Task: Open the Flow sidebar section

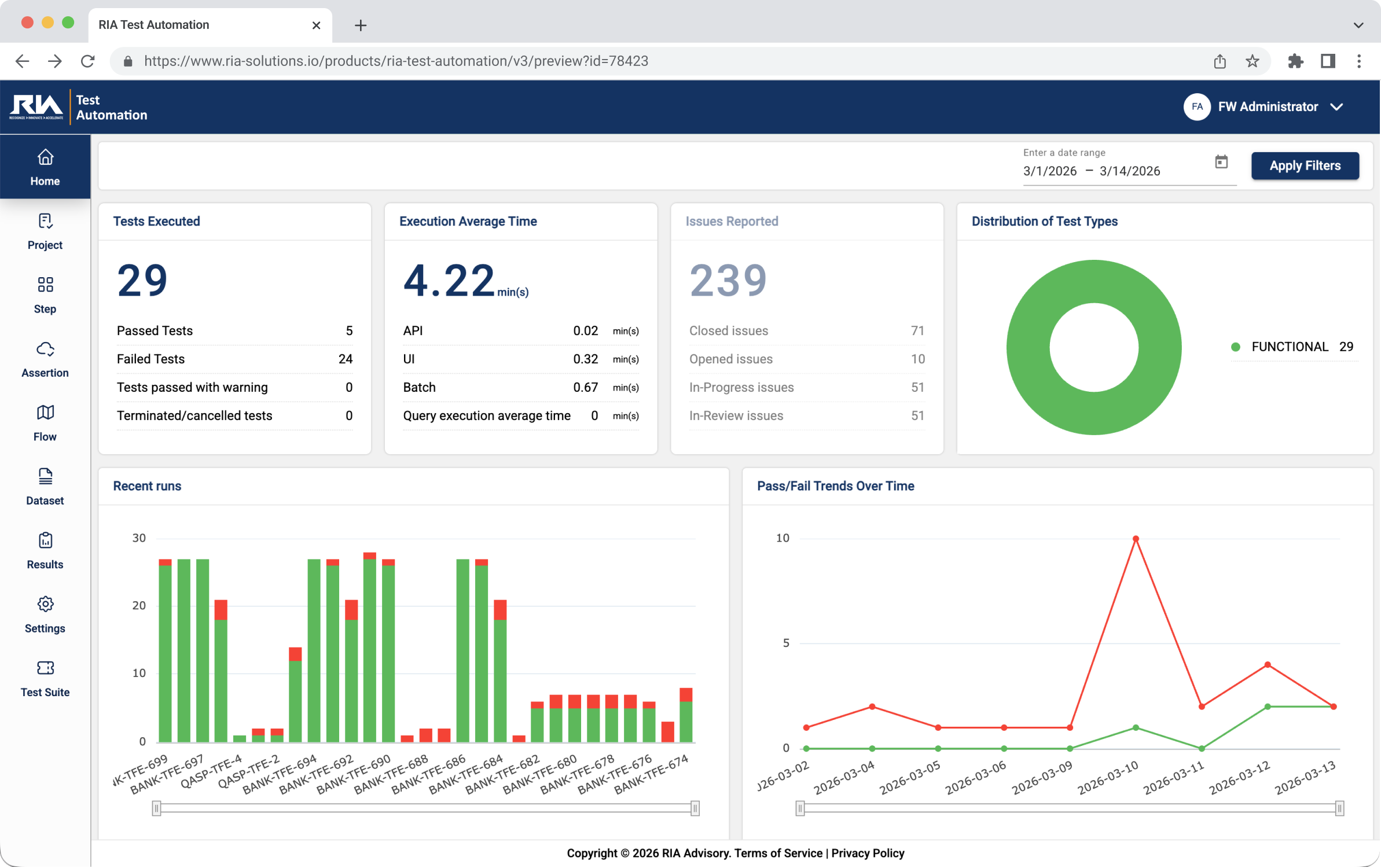Action: point(45,423)
